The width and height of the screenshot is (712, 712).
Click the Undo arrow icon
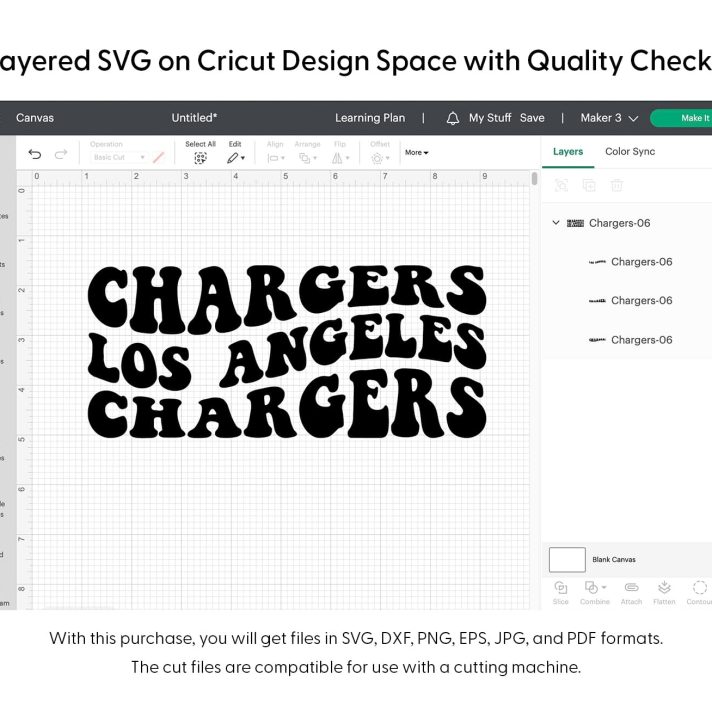tap(35, 154)
